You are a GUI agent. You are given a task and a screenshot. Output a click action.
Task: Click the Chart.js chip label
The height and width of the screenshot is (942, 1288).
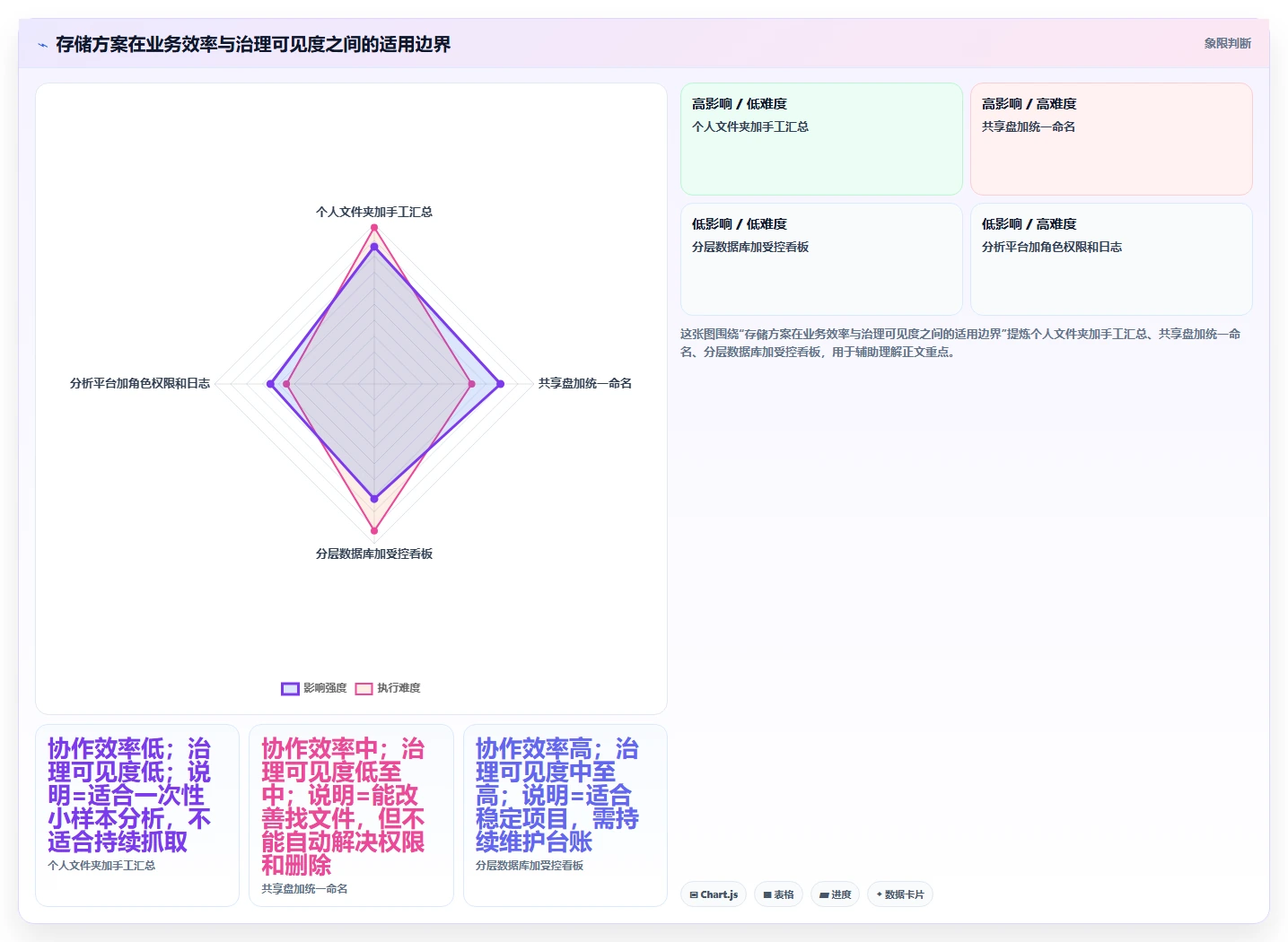pos(719,894)
